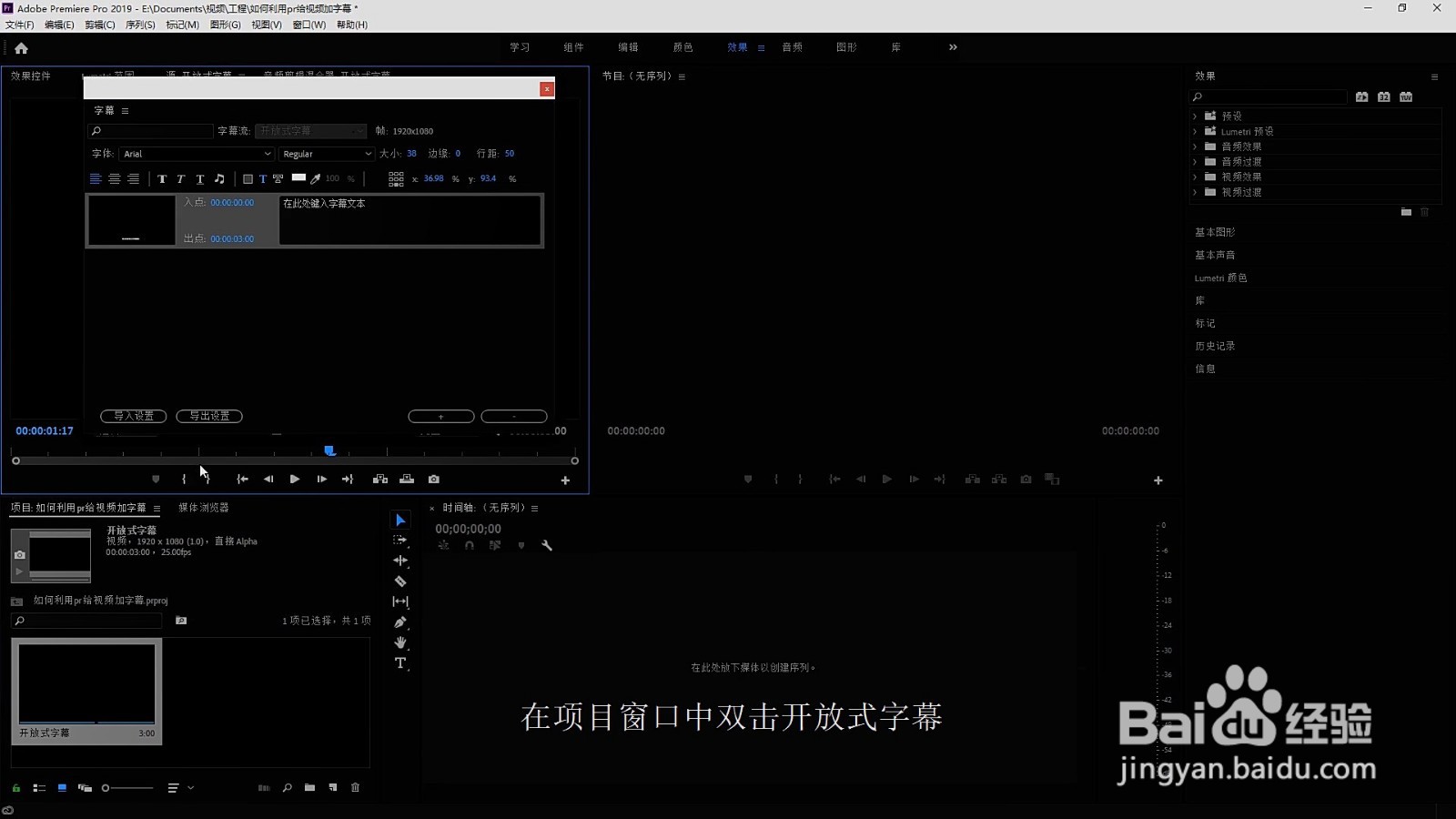
Task: Switch to the 颜色 workspace tab
Action: 682,47
